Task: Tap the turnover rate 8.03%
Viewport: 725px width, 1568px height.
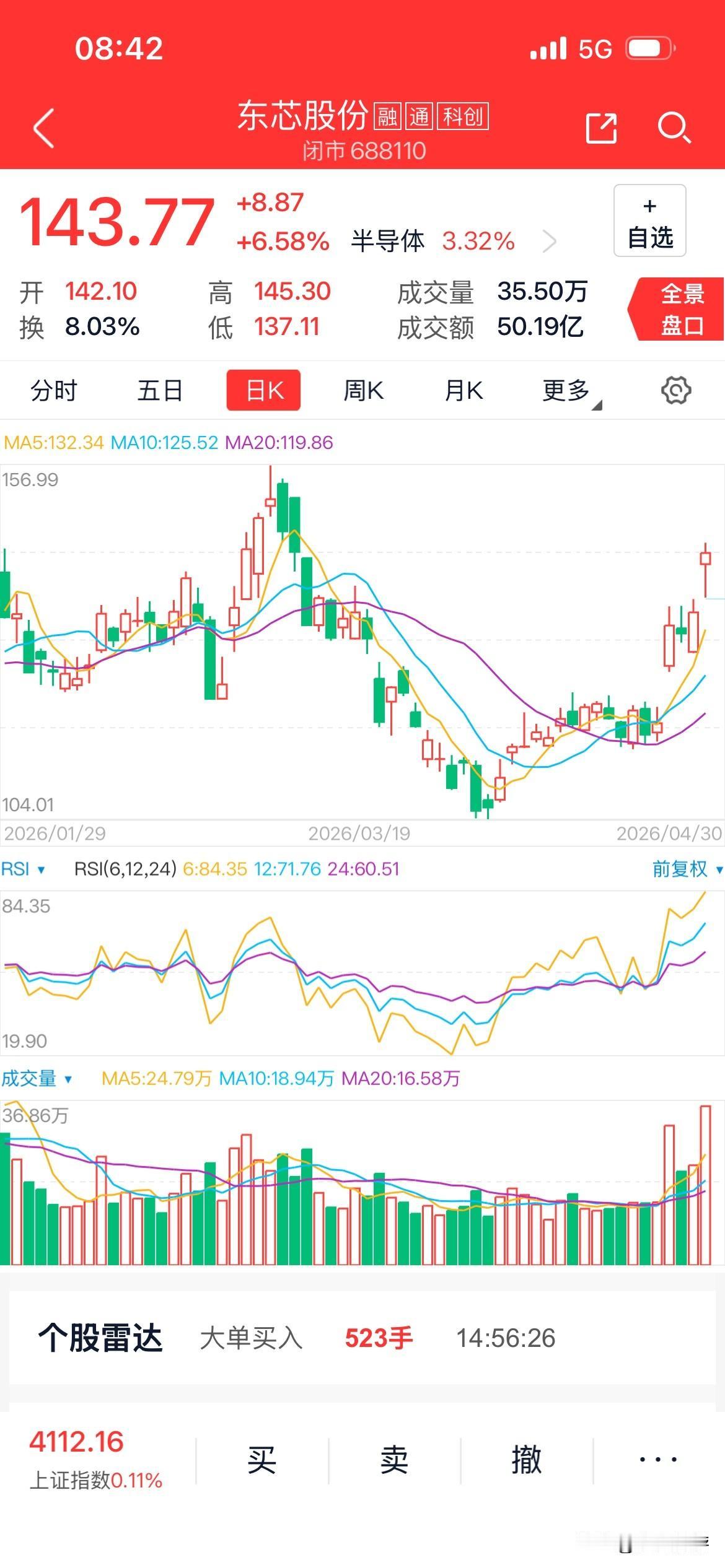Action: [102, 326]
